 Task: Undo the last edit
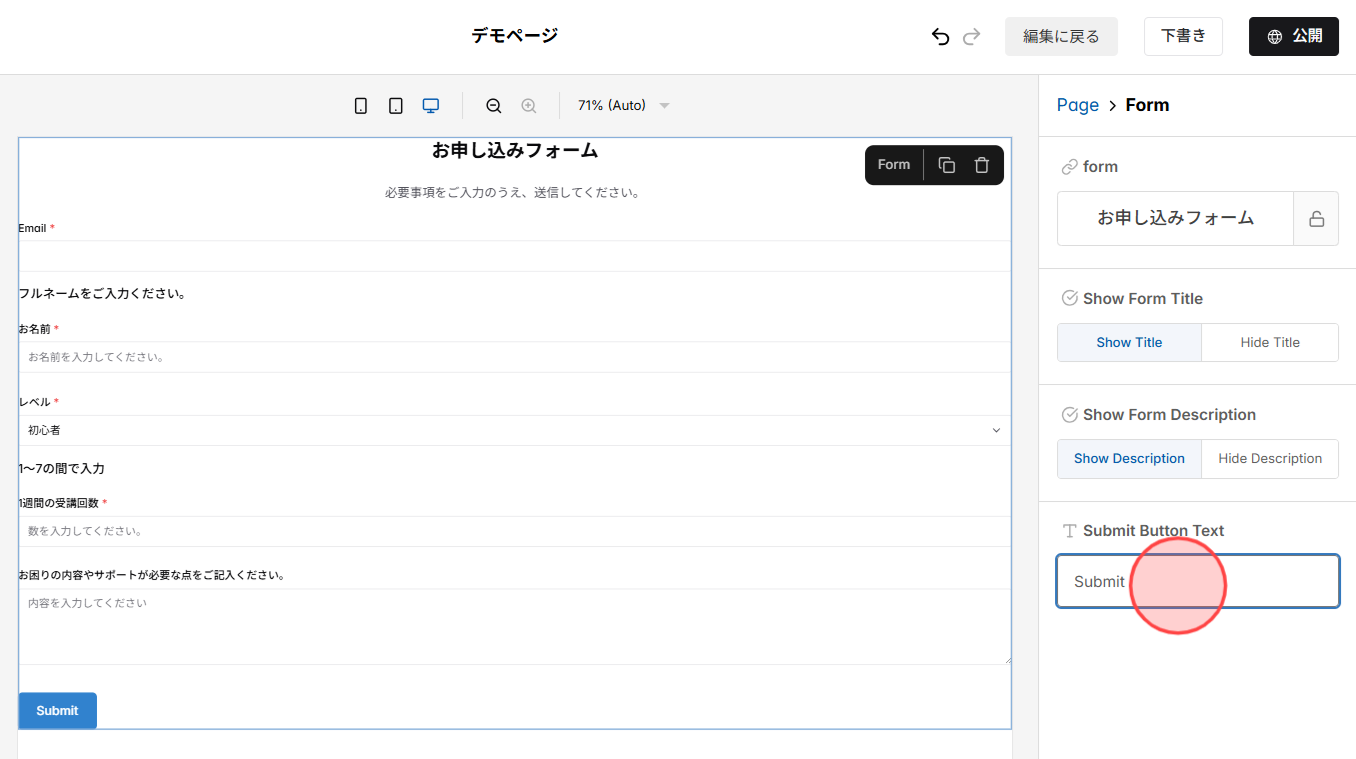click(939, 36)
